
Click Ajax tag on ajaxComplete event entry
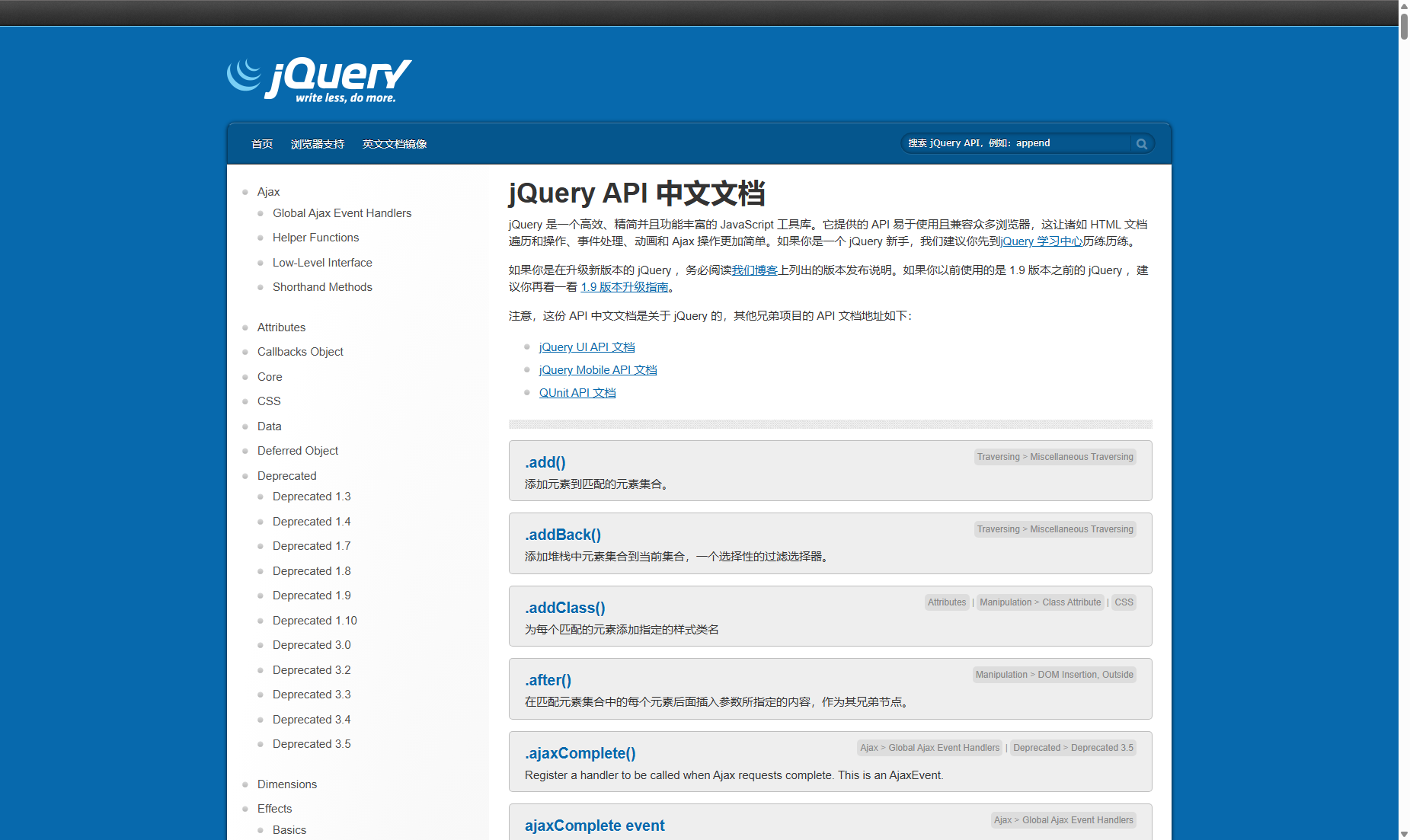tap(1002, 820)
